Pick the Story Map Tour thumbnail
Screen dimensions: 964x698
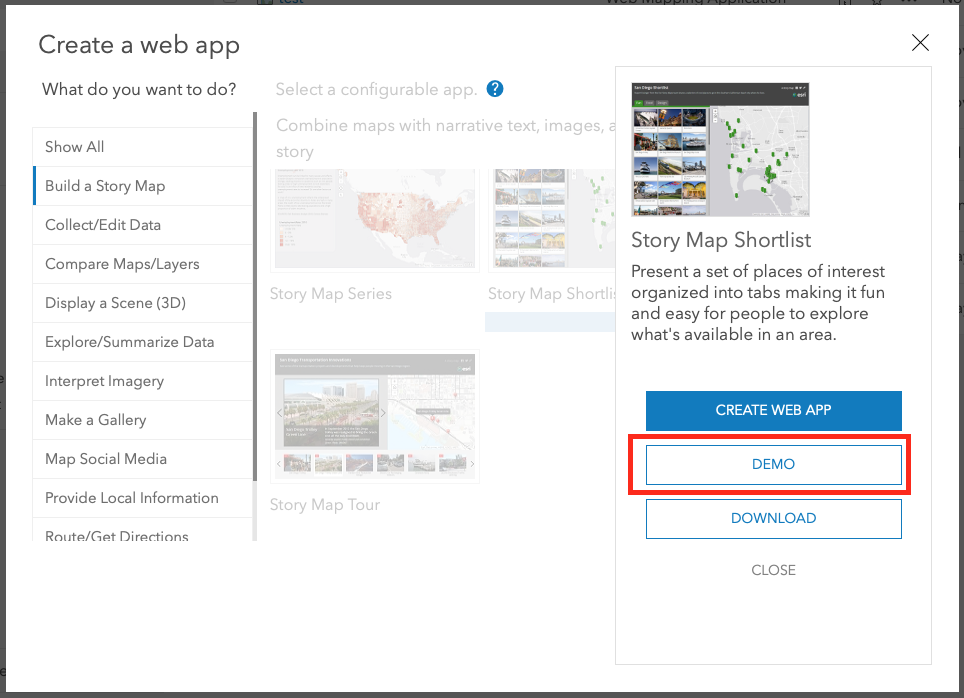tap(374, 415)
